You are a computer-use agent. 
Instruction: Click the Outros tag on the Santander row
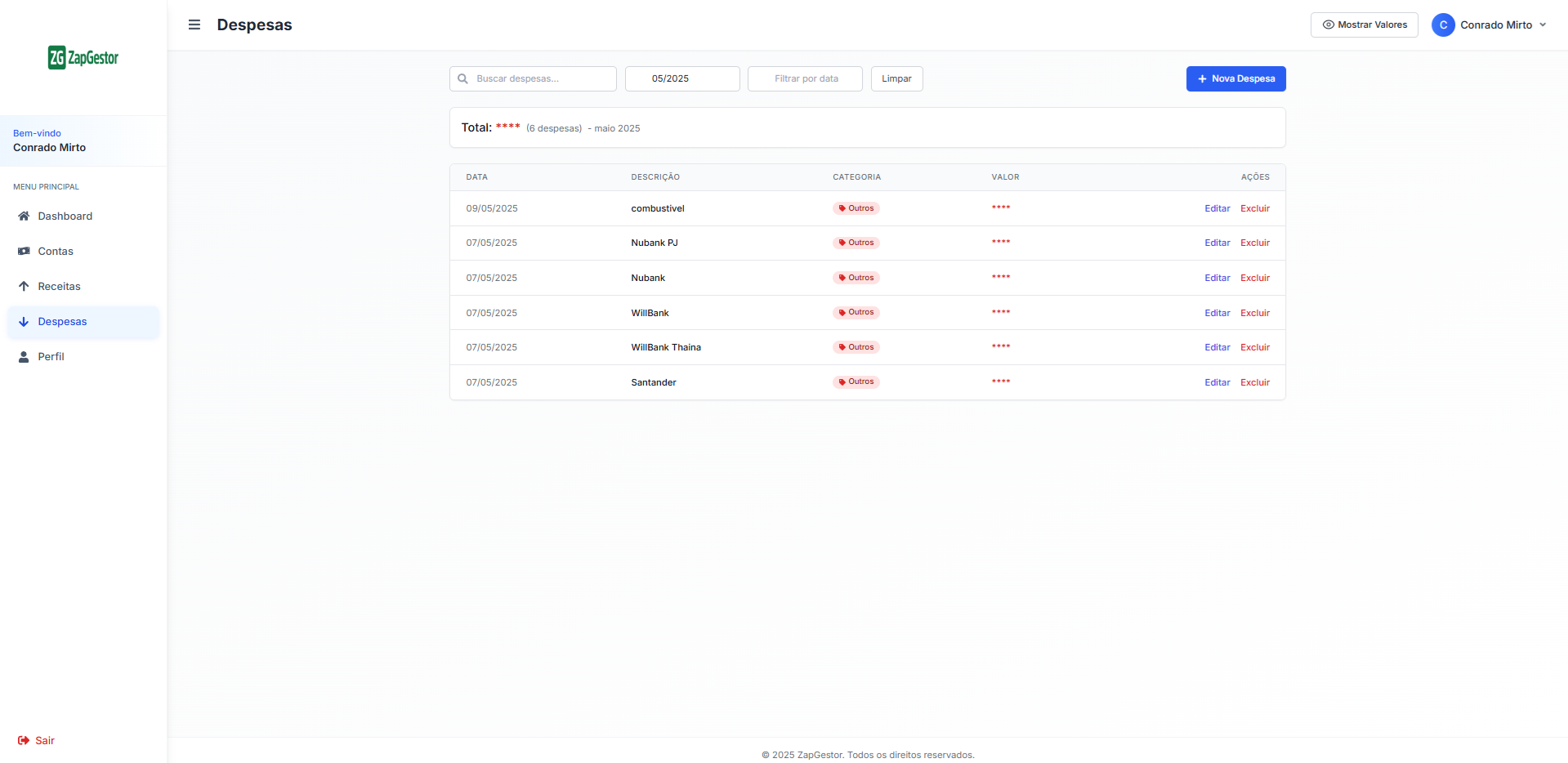click(855, 381)
